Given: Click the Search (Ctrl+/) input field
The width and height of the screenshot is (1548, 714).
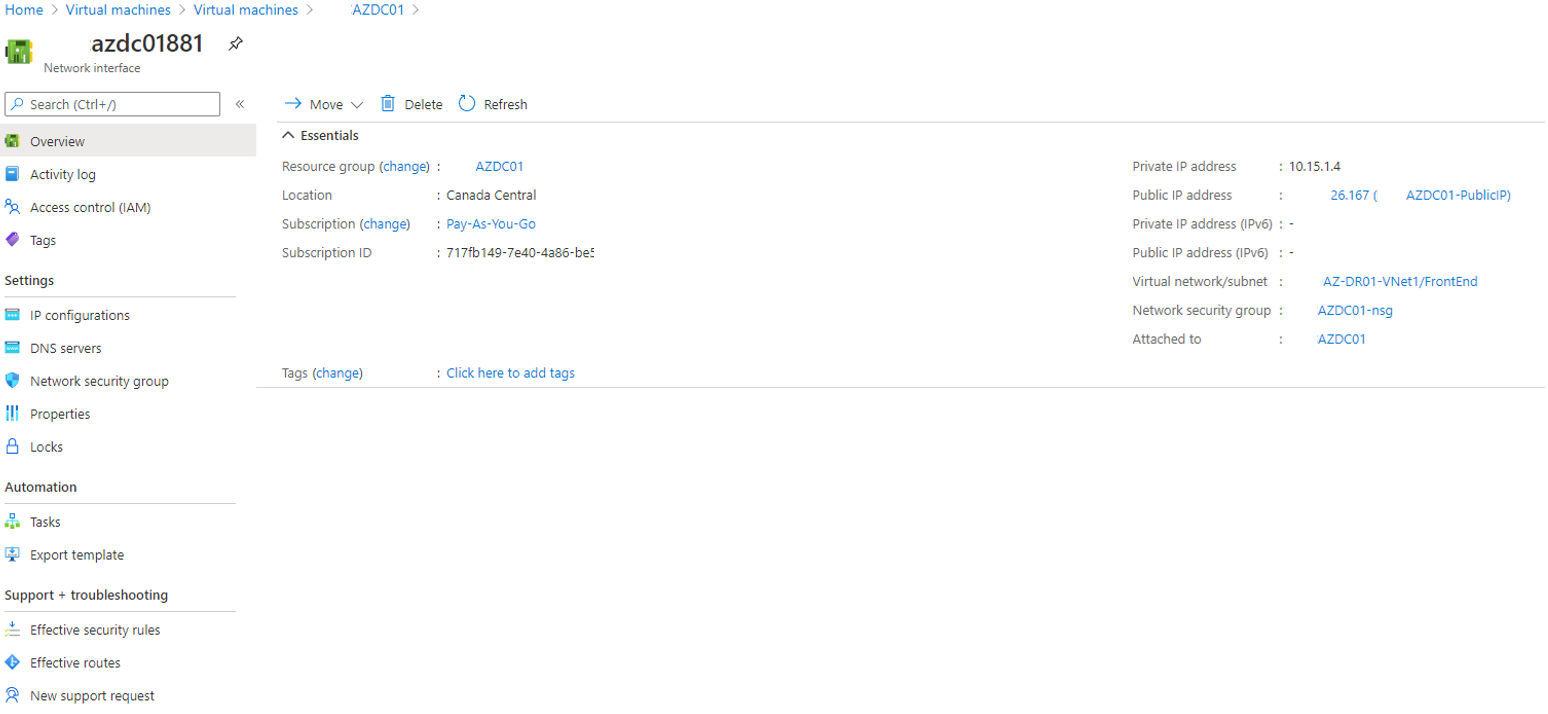Looking at the screenshot, I should coord(112,104).
